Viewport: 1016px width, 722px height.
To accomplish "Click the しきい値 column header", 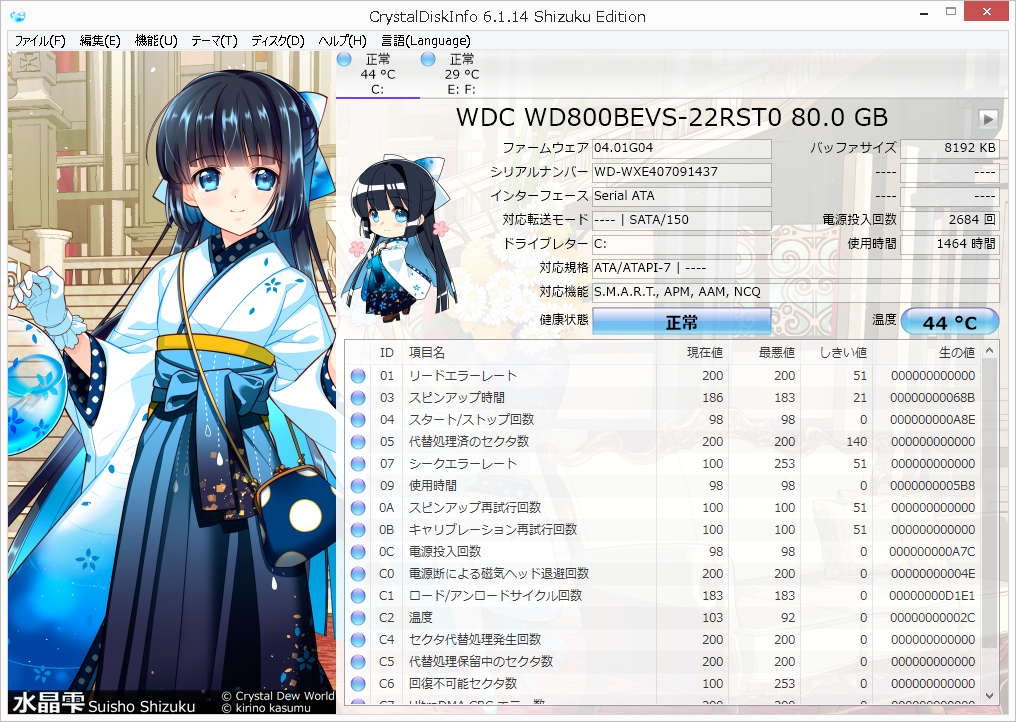I will click(836, 353).
